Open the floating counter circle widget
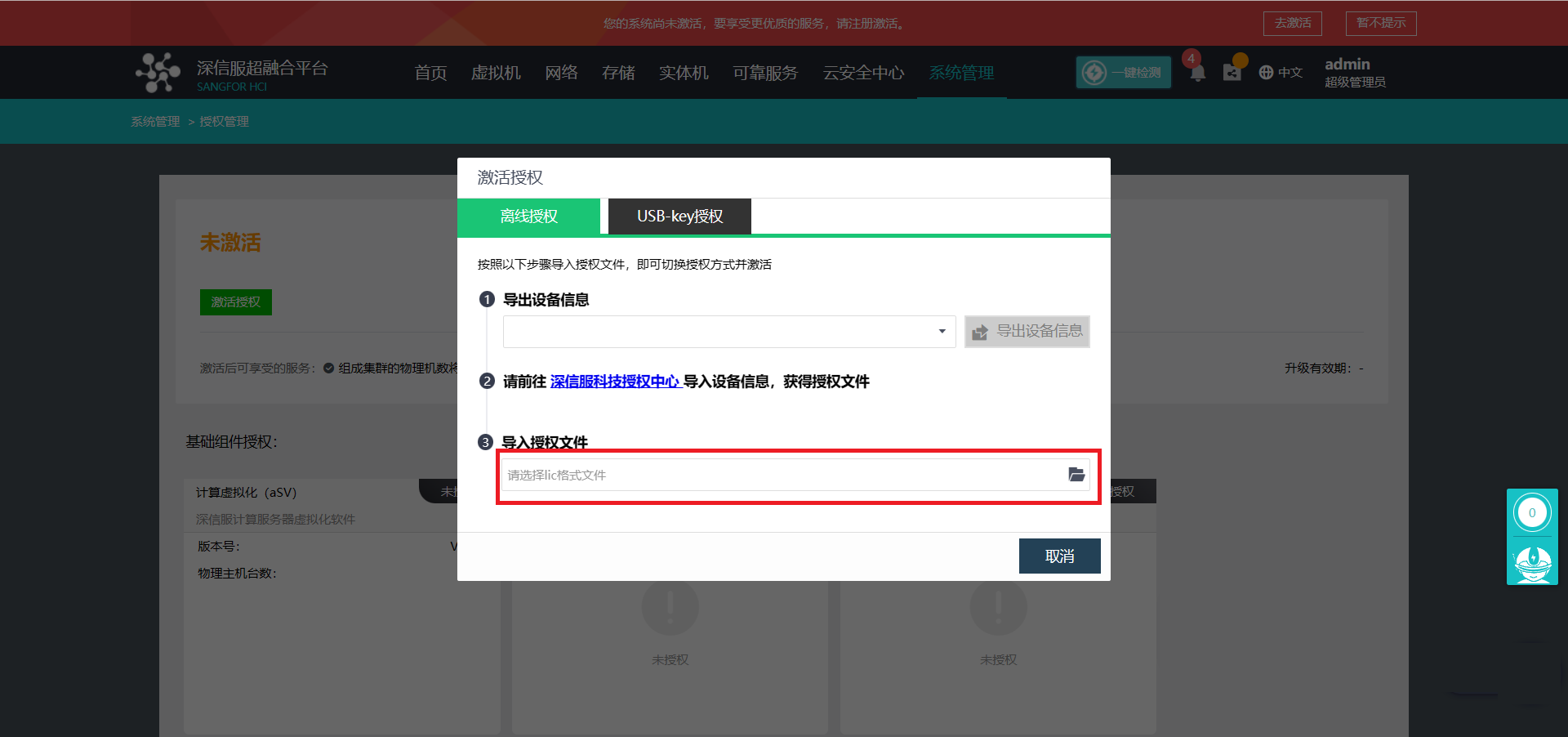 point(1532,513)
